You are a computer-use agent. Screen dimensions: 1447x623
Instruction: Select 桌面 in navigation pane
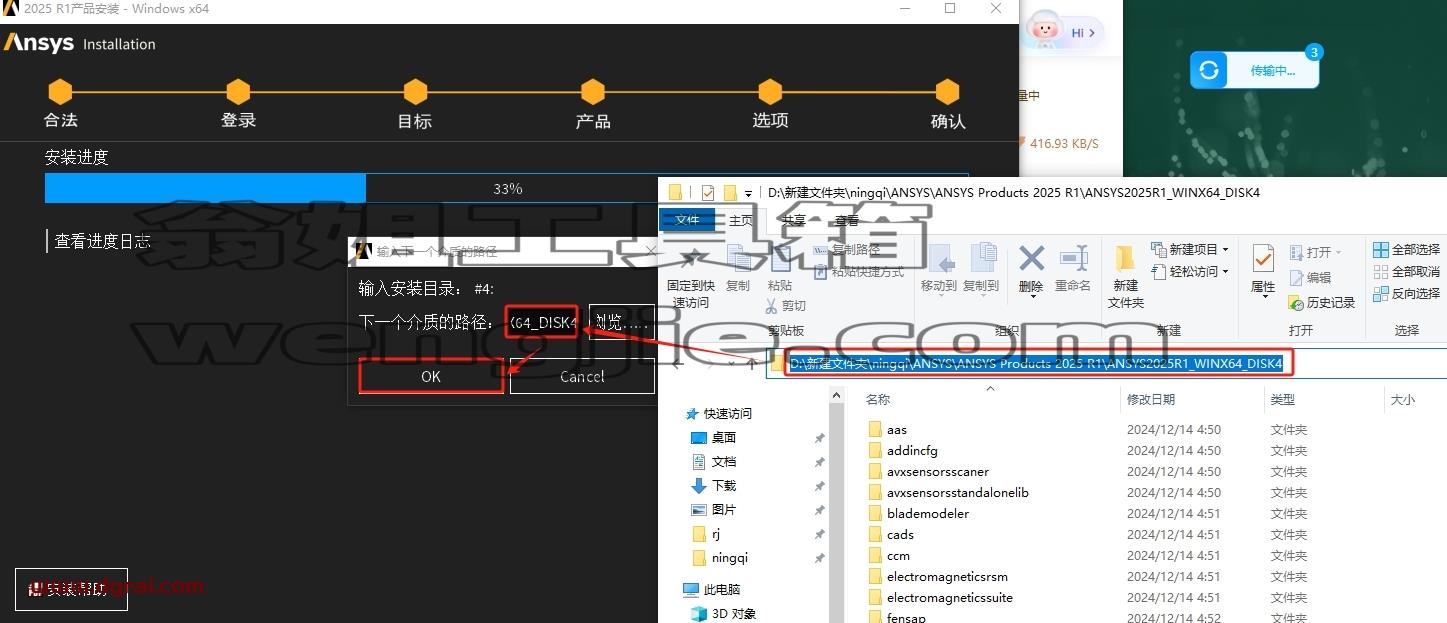(724, 437)
